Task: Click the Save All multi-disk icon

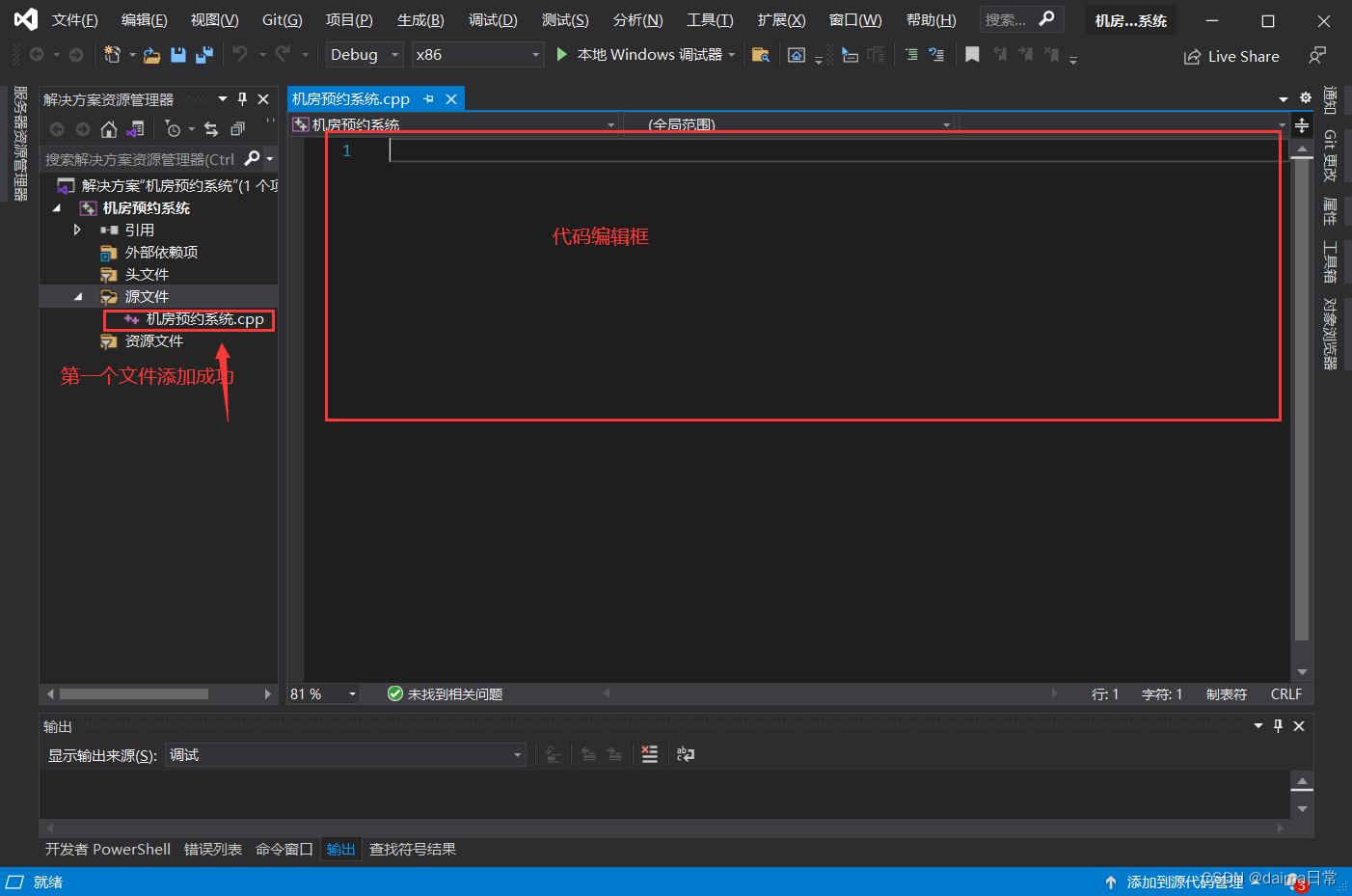Action: 203,55
